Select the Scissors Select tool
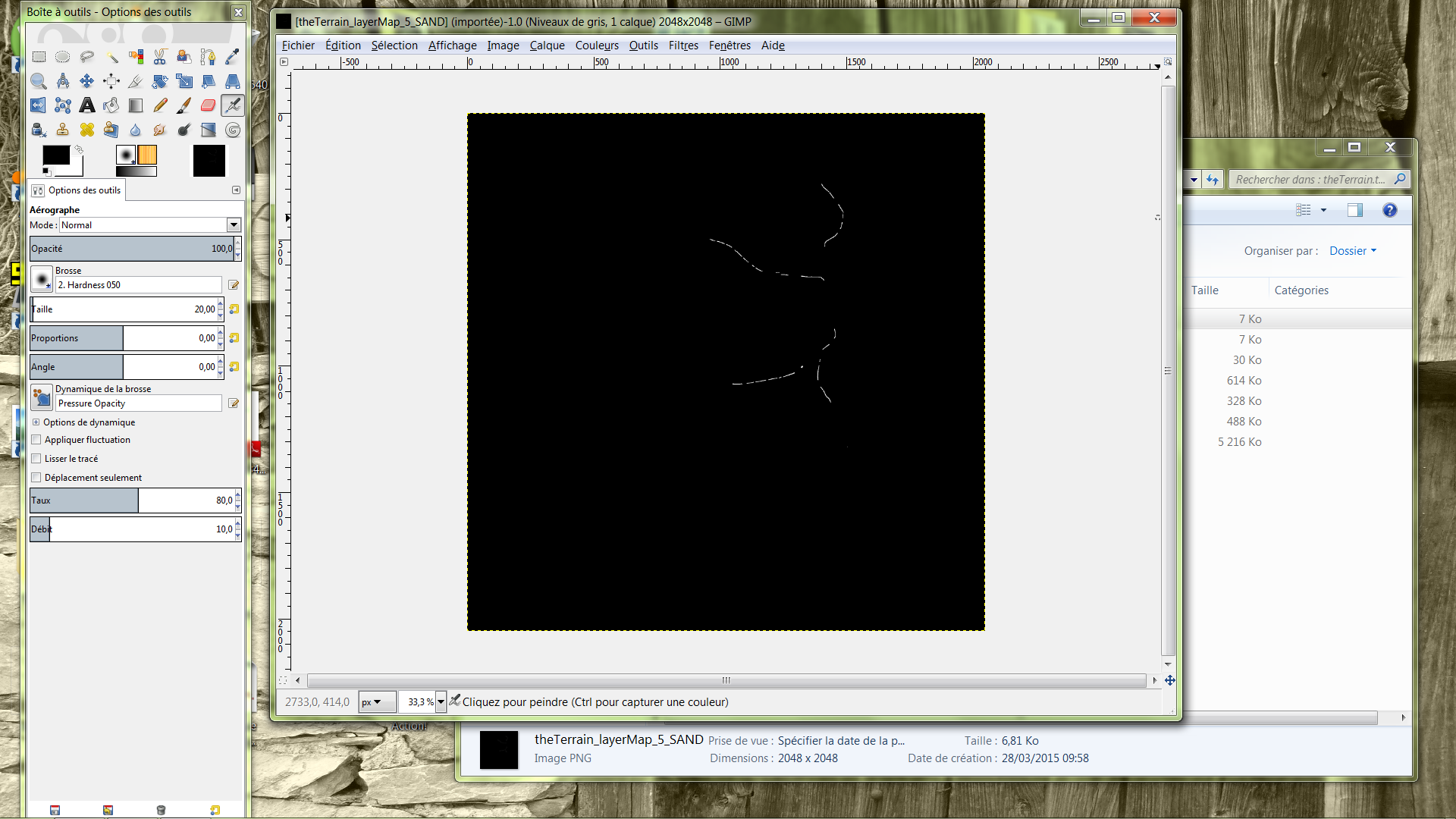The width and height of the screenshot is (1456, 819). (160, 57)
